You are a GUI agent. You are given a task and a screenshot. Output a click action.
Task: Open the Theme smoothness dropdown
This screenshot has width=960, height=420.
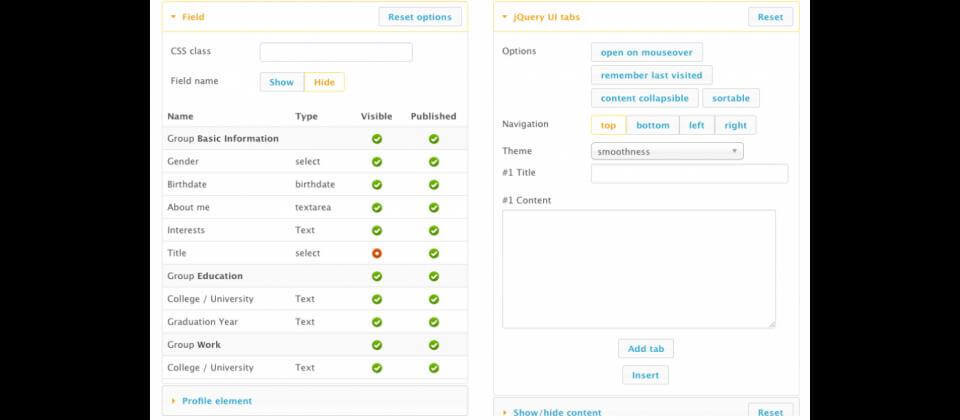[667, 151]
